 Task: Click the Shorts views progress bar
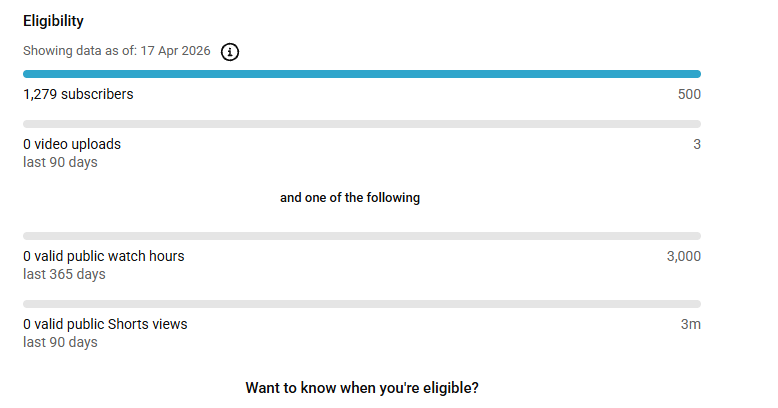(362, 304)
